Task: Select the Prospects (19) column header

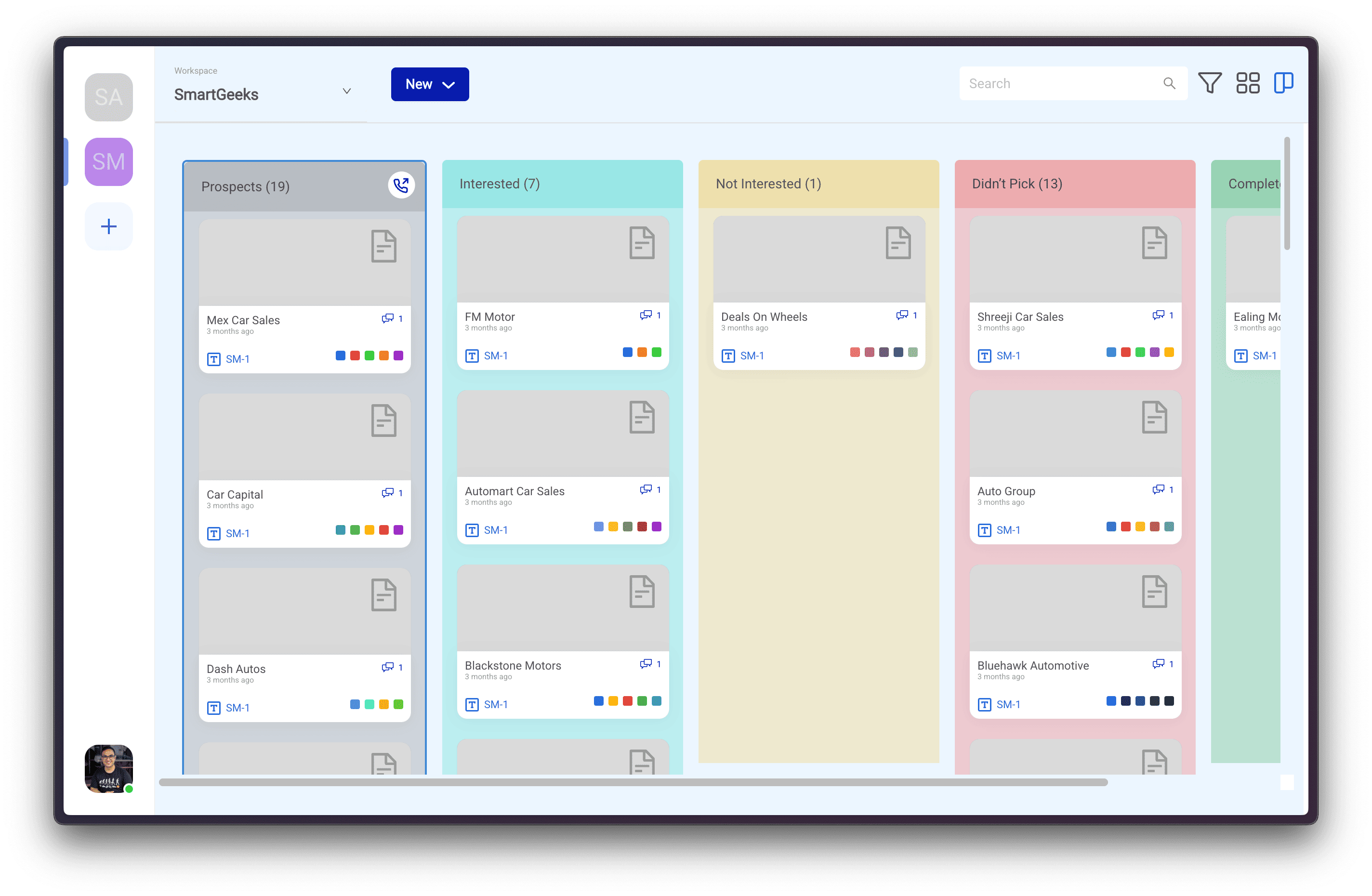Action: [x=245, y=185]
